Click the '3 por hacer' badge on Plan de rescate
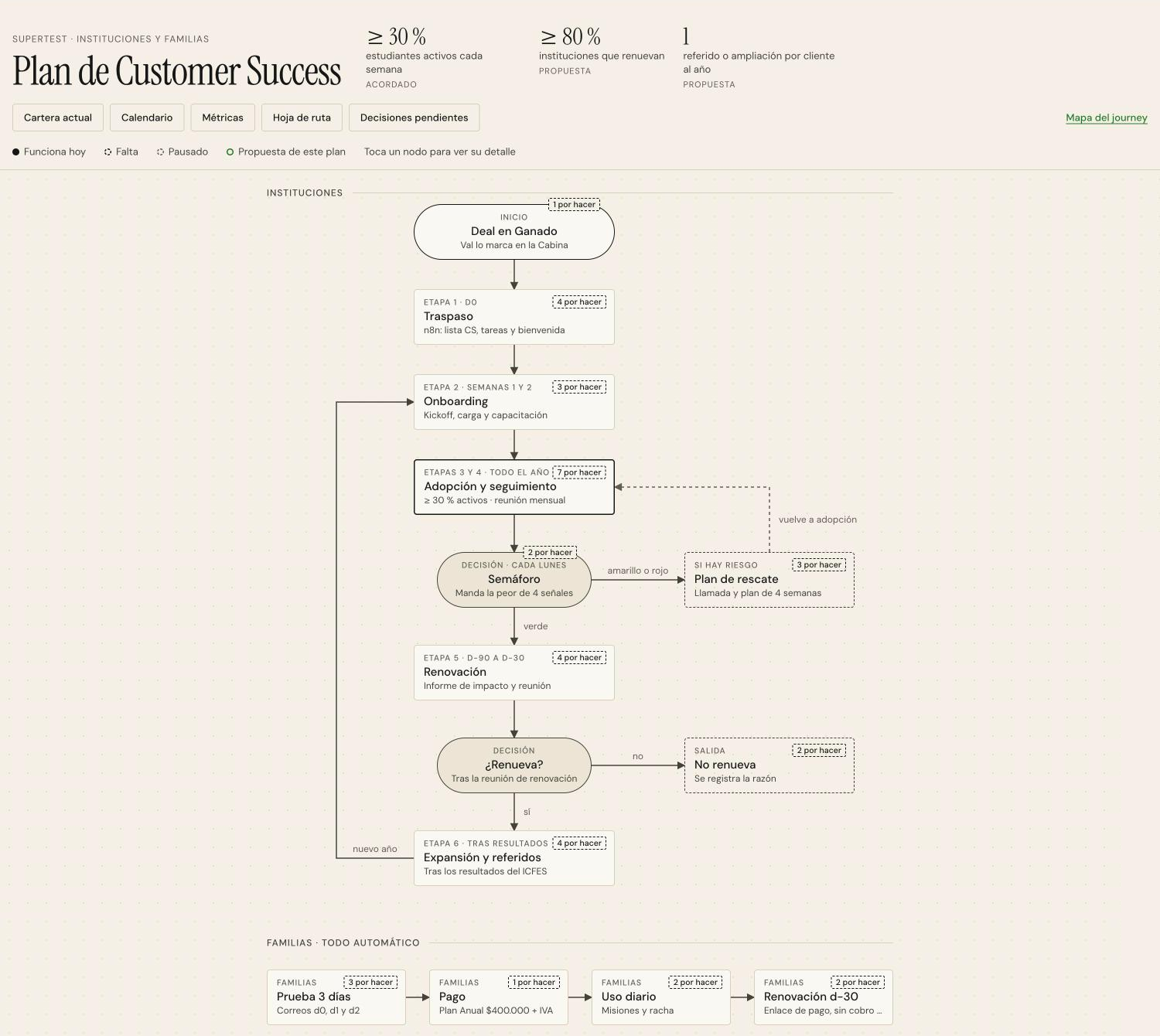Screen dimensions: 1160x1036 (x=819, y=565)
